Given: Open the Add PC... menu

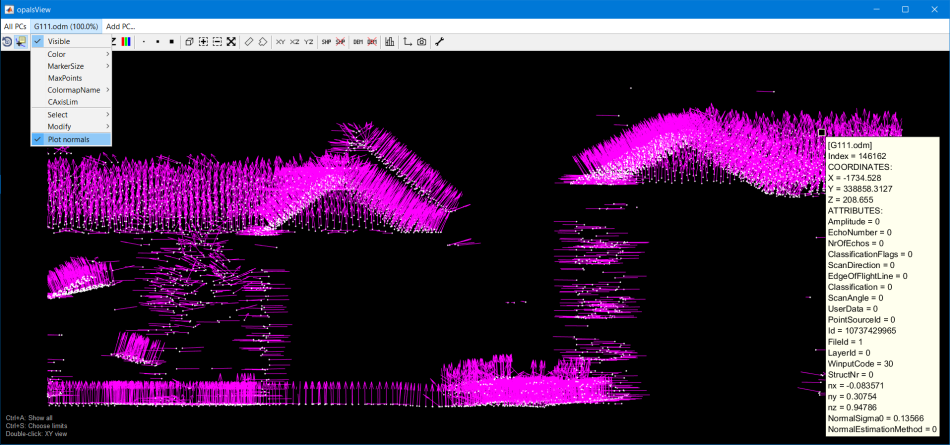Looking at the screenshot, I should 120,26.
